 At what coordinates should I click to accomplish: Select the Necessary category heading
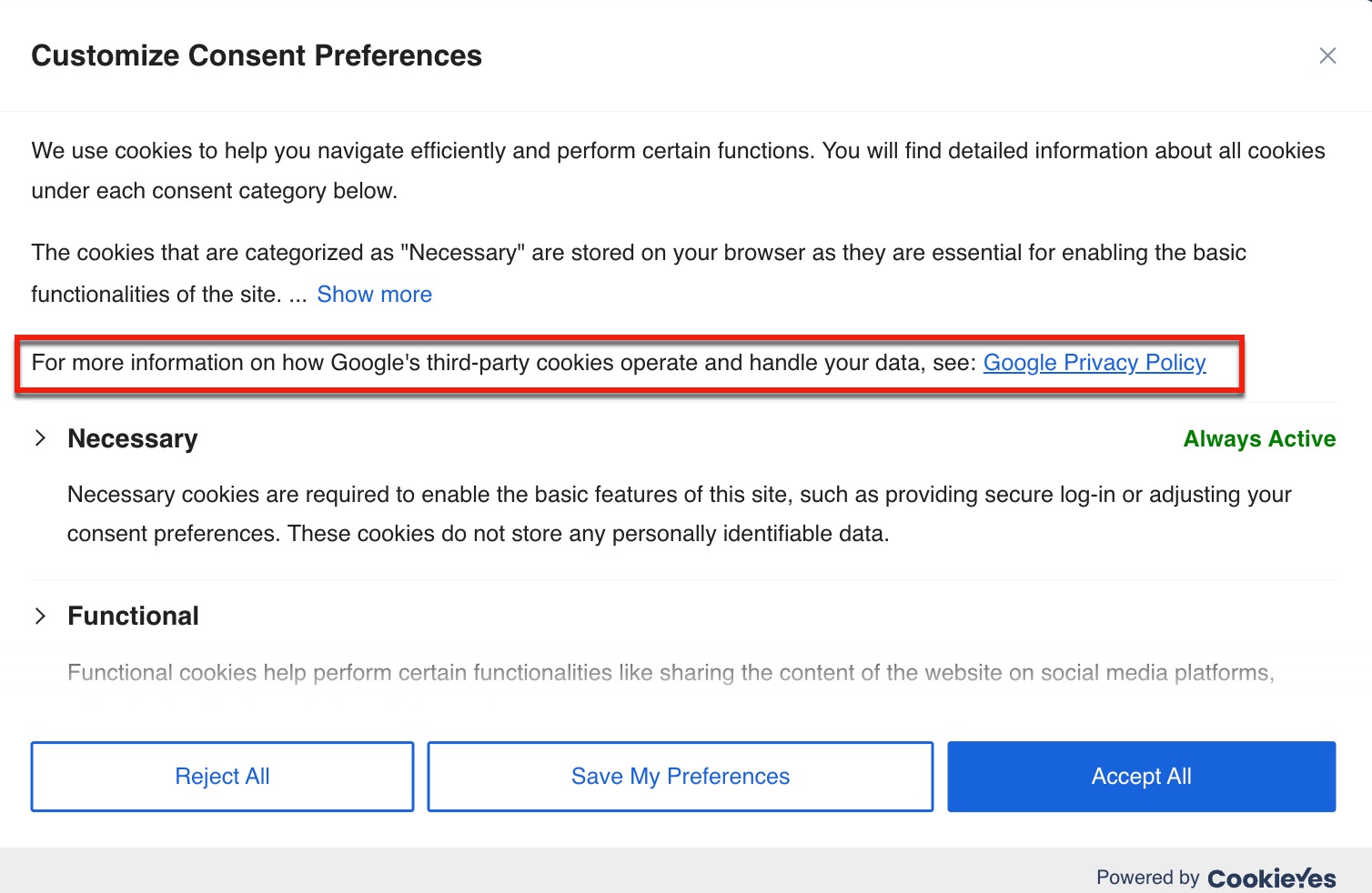coord(133,438)
